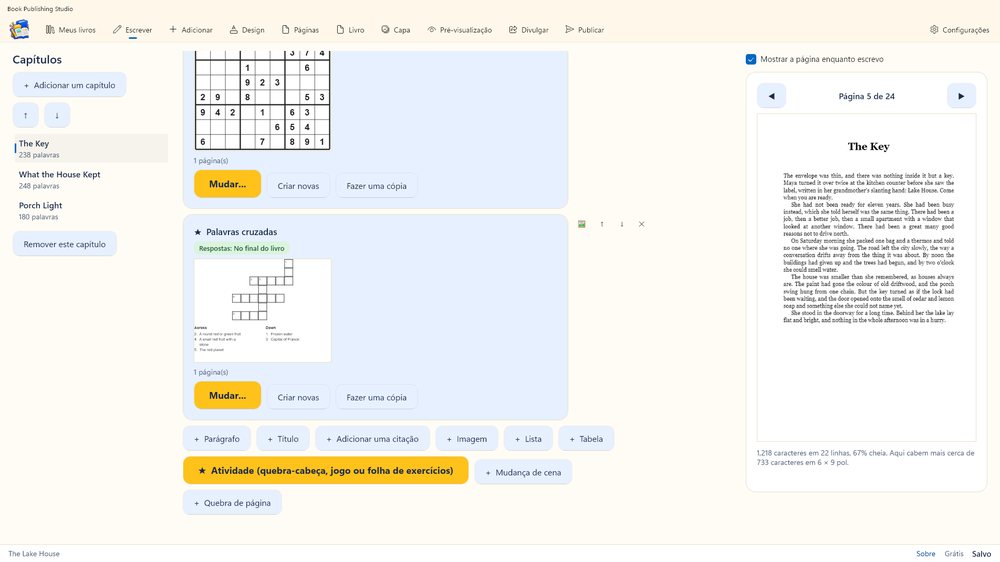Switch to the Escrever tab

coord(133,30)
